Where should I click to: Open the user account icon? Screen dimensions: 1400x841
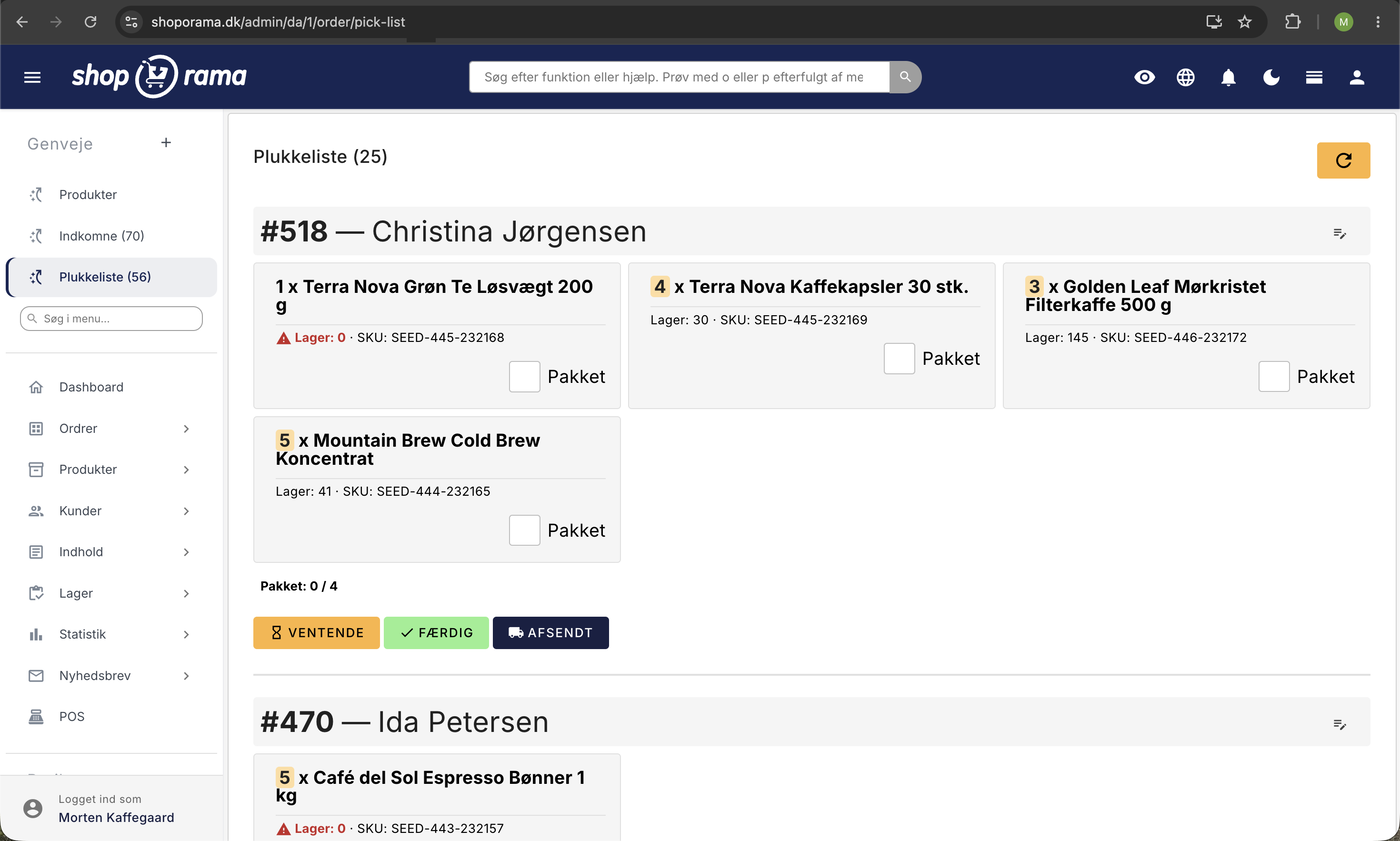click(x=1357, y=77)
